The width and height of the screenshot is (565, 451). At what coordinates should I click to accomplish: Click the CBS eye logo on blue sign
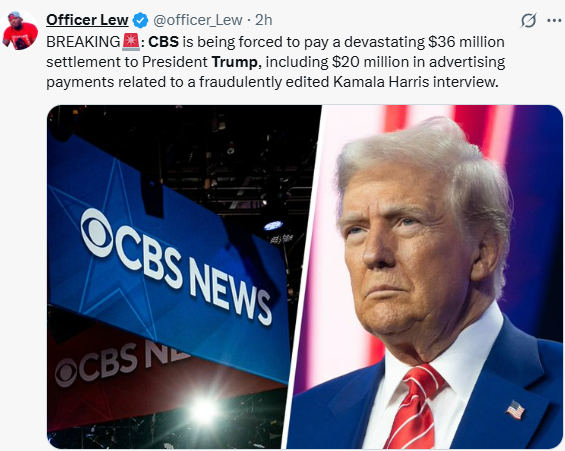pos(97,233)
